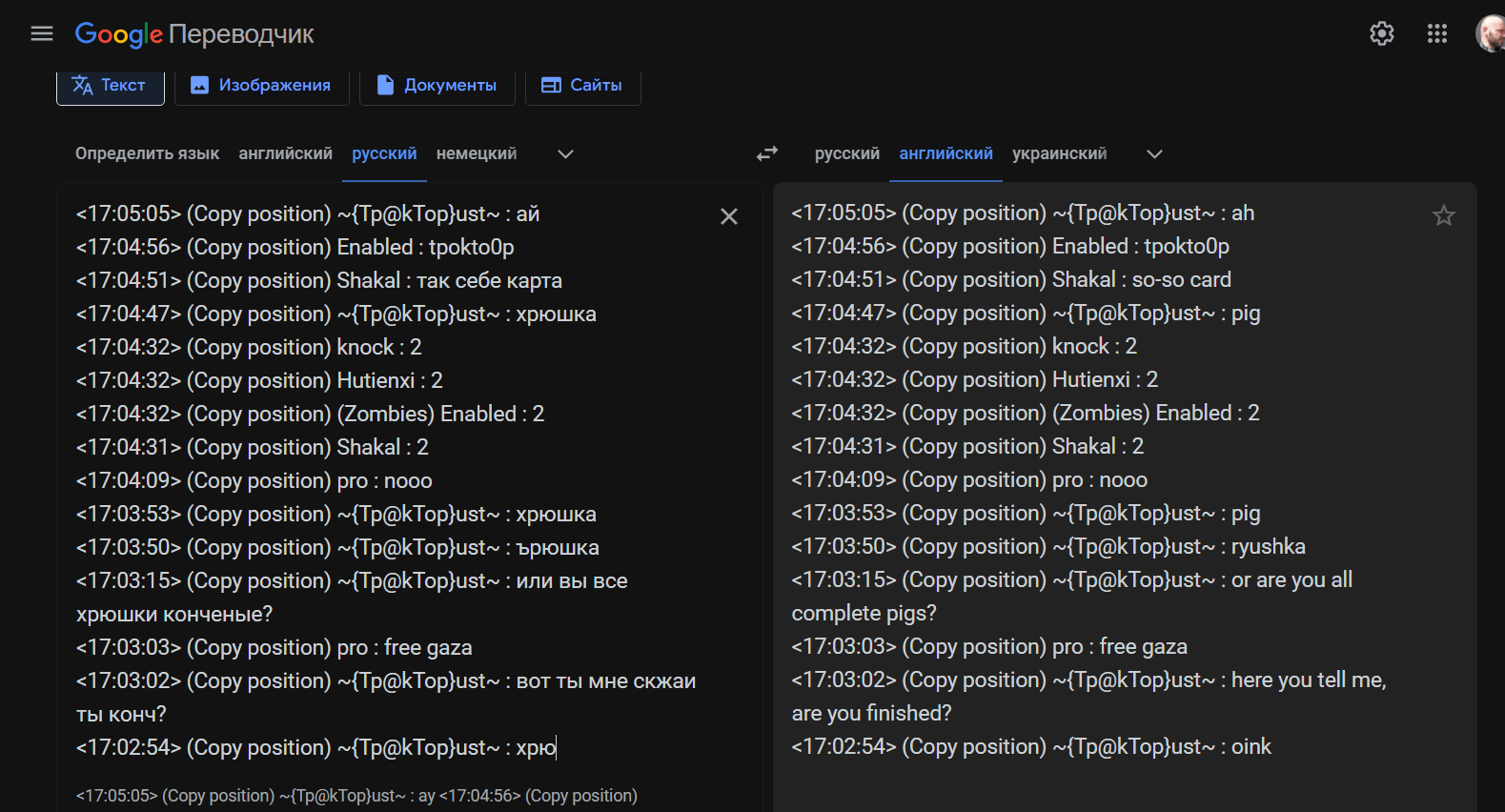Image resolution: width=1505 pixels, height=812 pixels.
Task: Expand the source language list
Action: click(565, 154)
